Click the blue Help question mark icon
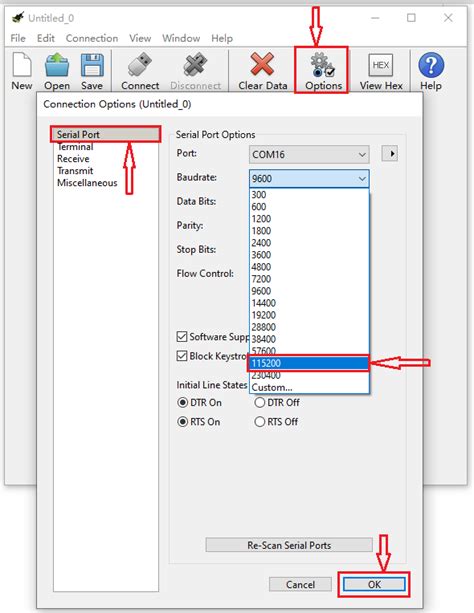The image size is (474, 613). [x=431, y=65]
